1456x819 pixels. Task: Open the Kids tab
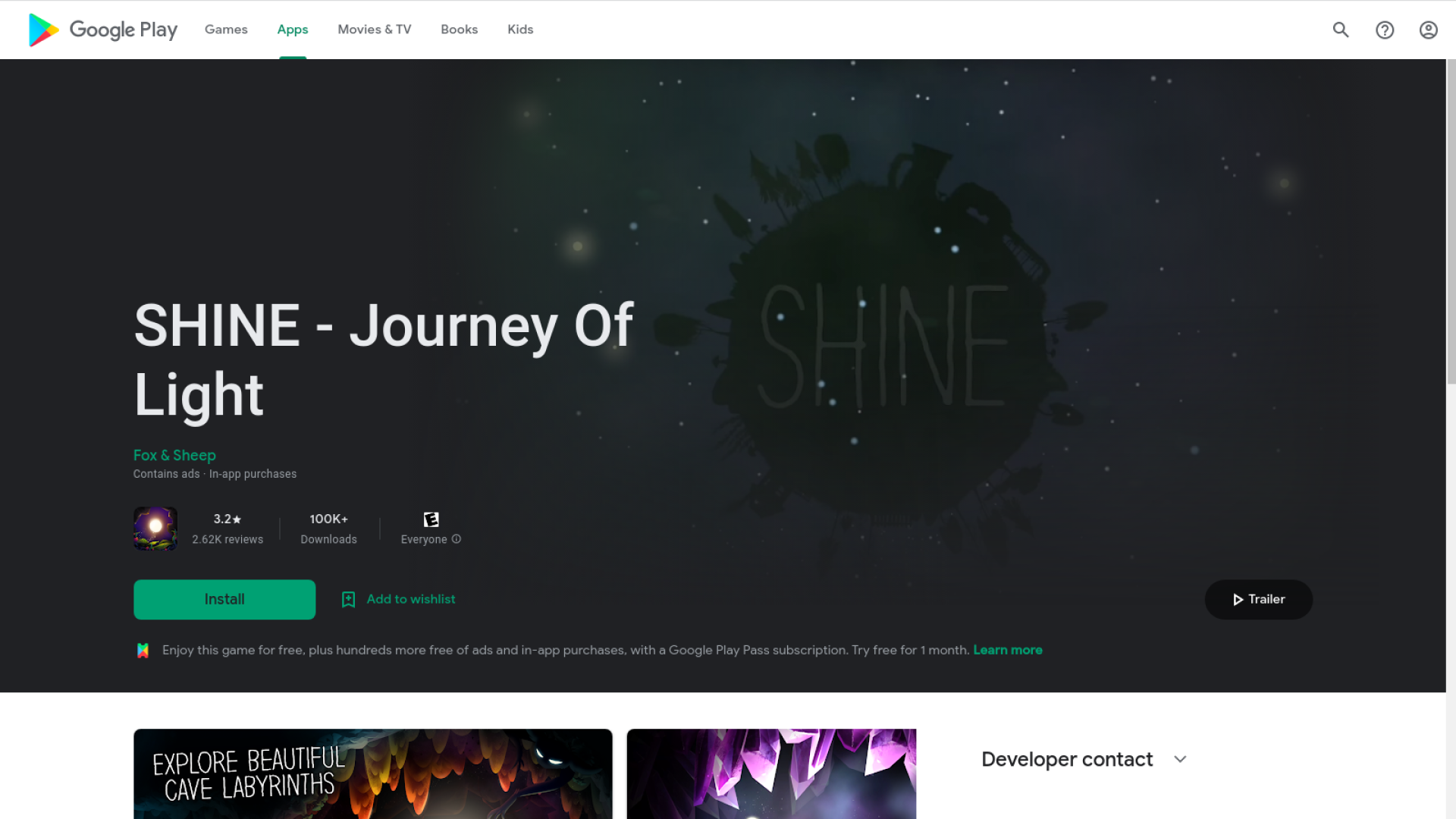pos(520,30)
